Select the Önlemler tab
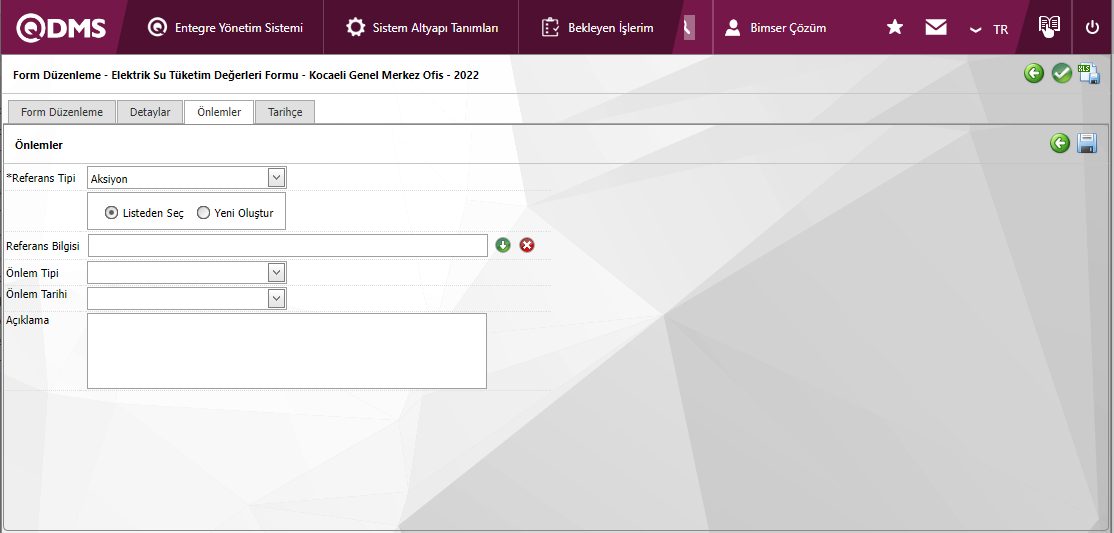The image size is (1114, 533). pos(219,112)
